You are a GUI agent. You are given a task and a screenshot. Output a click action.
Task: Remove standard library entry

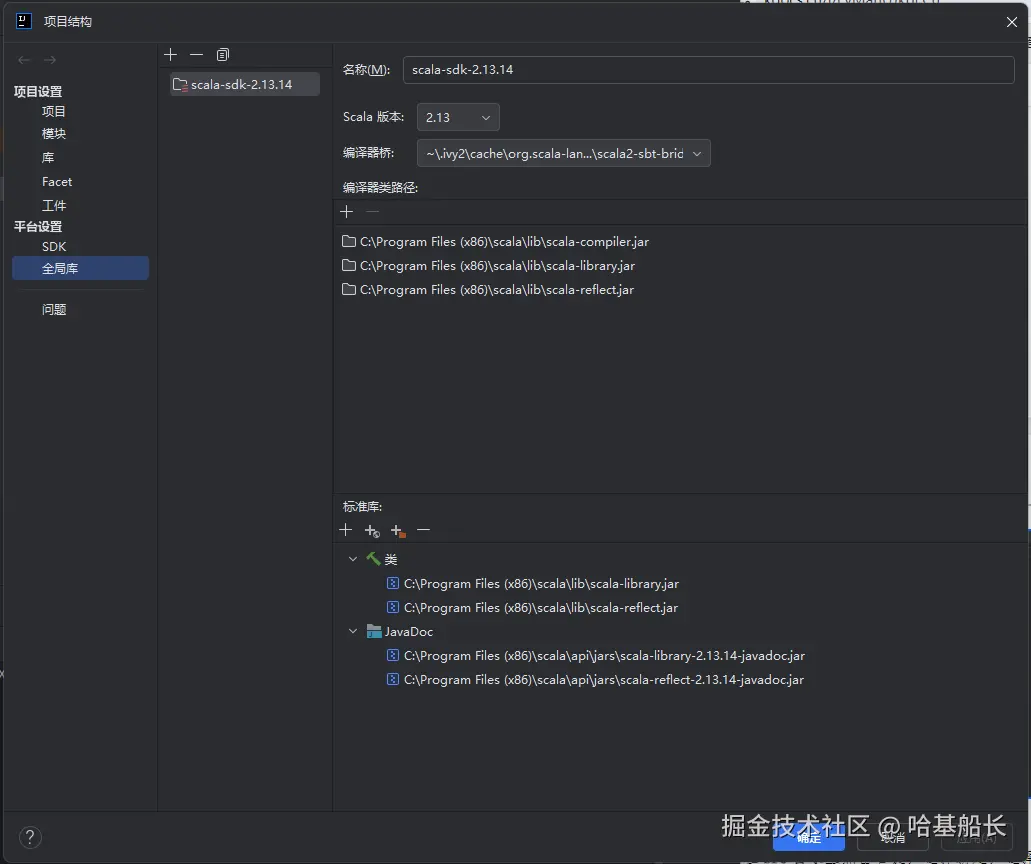coord(423,530)
